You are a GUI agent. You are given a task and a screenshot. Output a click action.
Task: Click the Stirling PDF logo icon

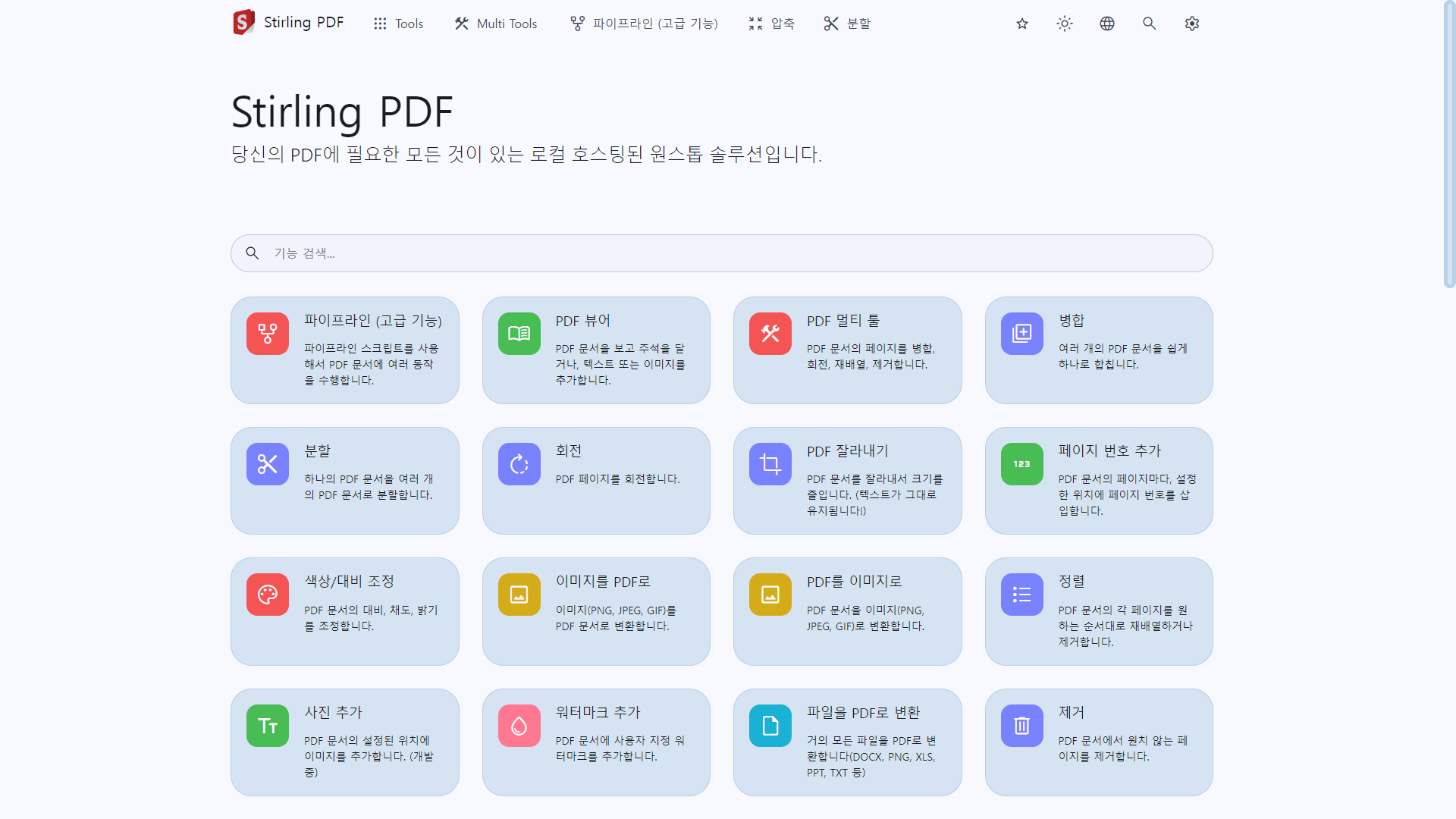click(243, 23)
